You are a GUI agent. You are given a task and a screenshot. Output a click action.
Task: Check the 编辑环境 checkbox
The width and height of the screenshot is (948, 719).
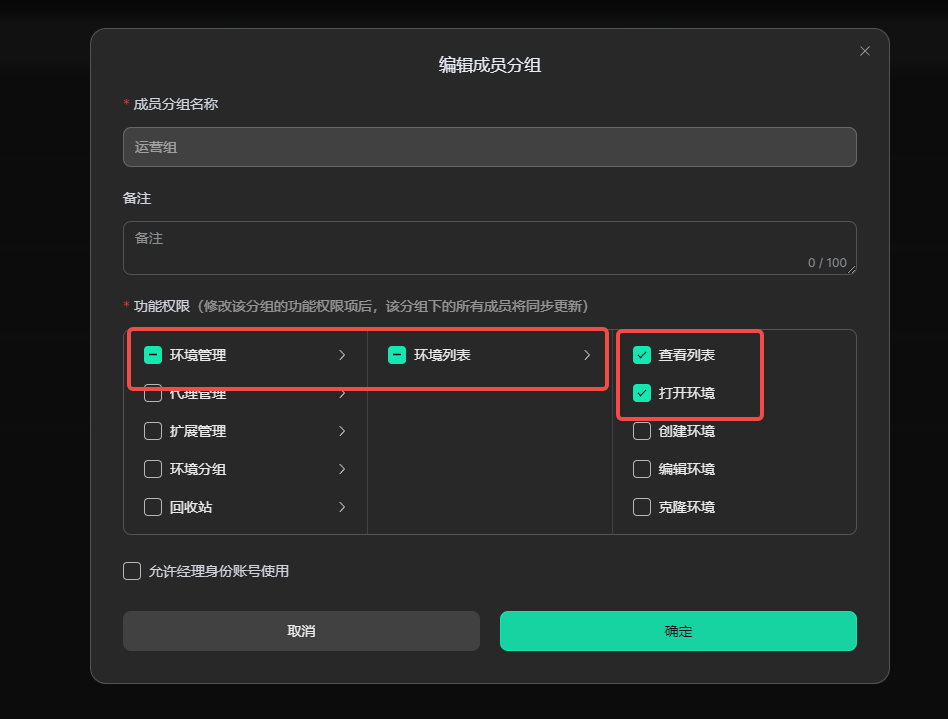click(642, 469)
